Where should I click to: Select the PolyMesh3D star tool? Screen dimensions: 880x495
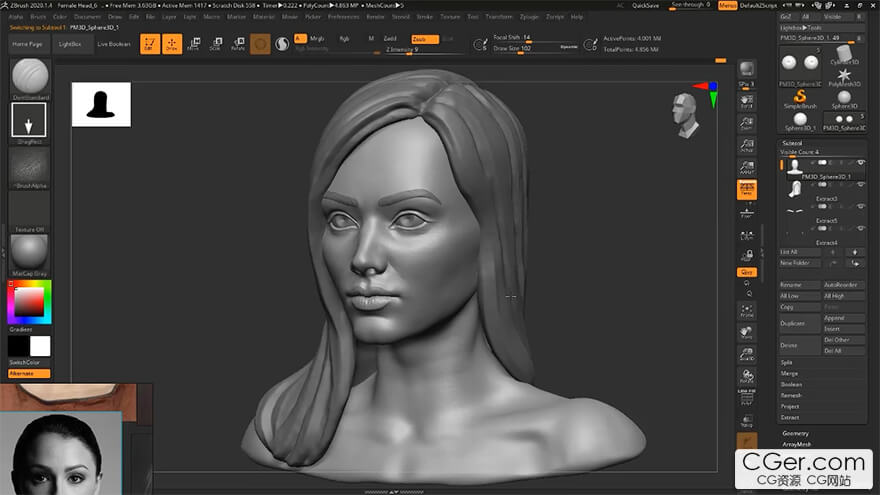click(x=844, y=77)
